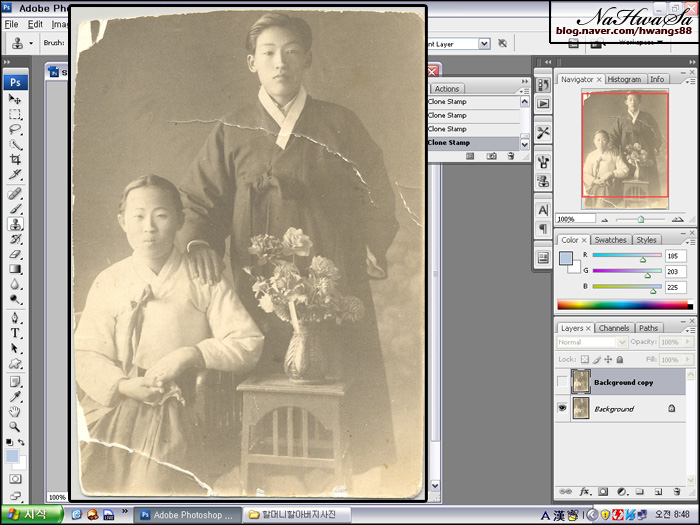Expand the layer Opacity slider arrow
This screenshot has height=525, width=700.
(x=689, y=343)
